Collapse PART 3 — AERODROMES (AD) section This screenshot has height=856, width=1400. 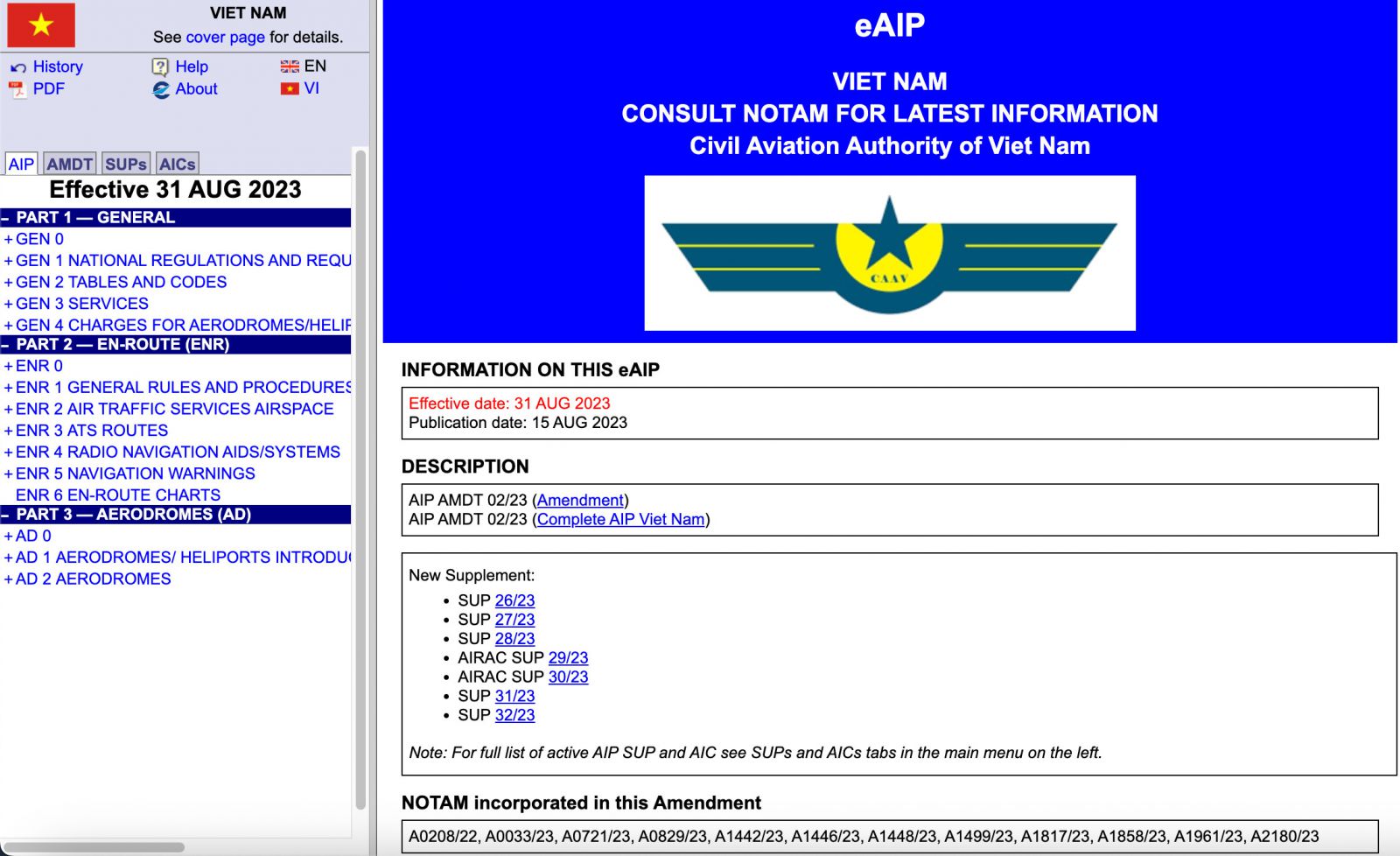5,515
